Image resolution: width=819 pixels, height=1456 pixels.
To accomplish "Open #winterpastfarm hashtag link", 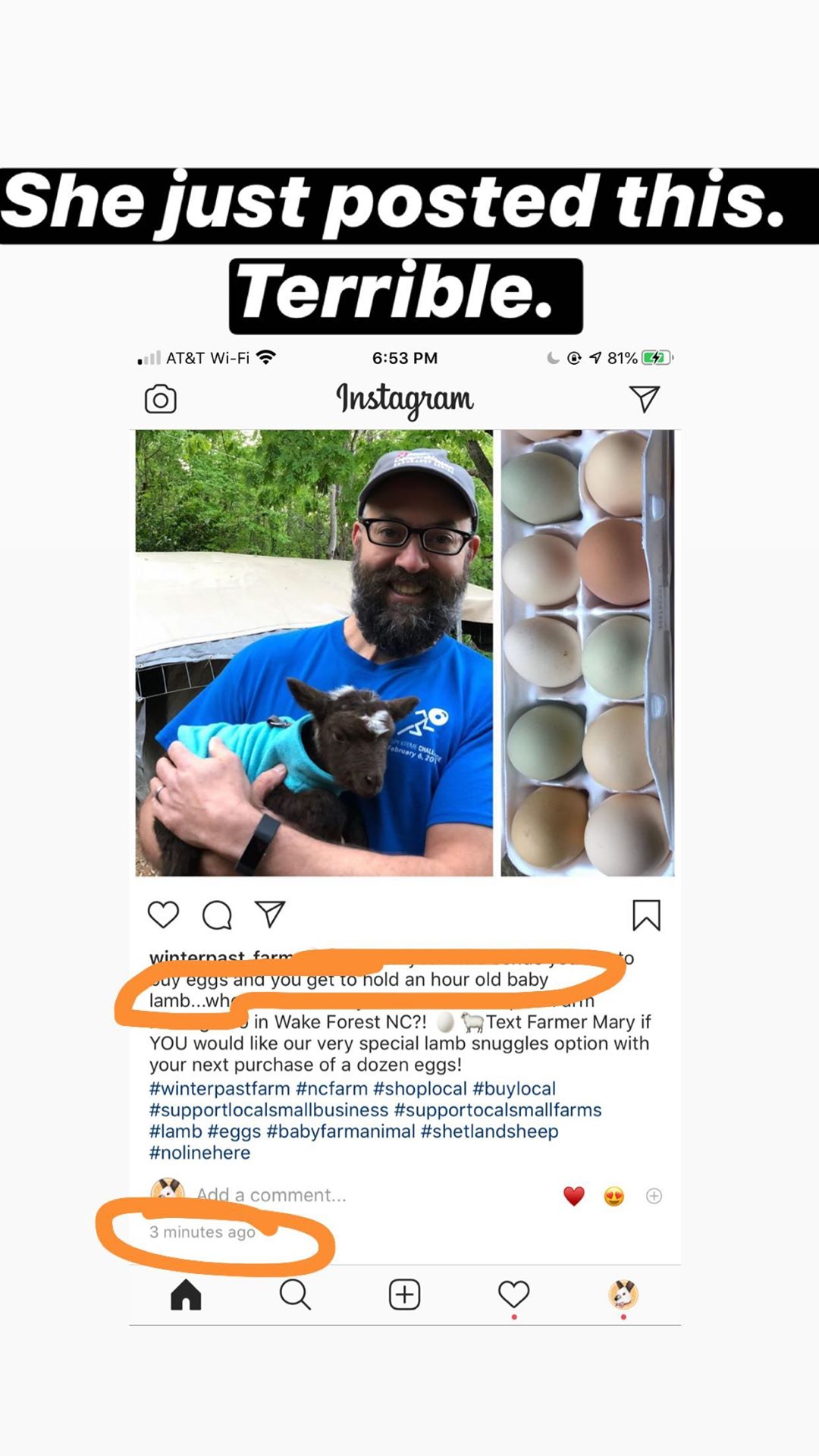I will tap(219, 1089).
